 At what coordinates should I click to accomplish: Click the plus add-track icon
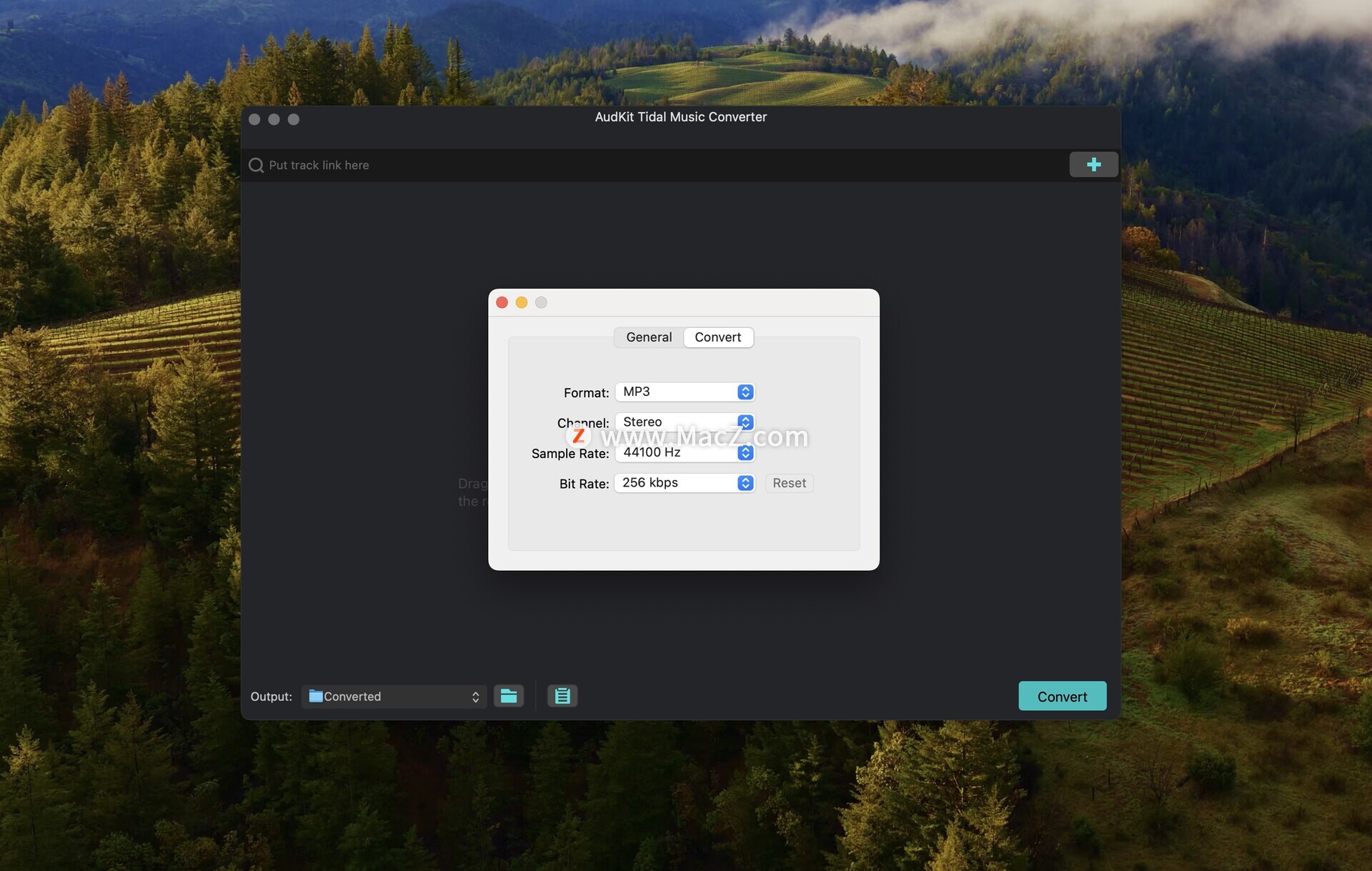coord(1093,164)
